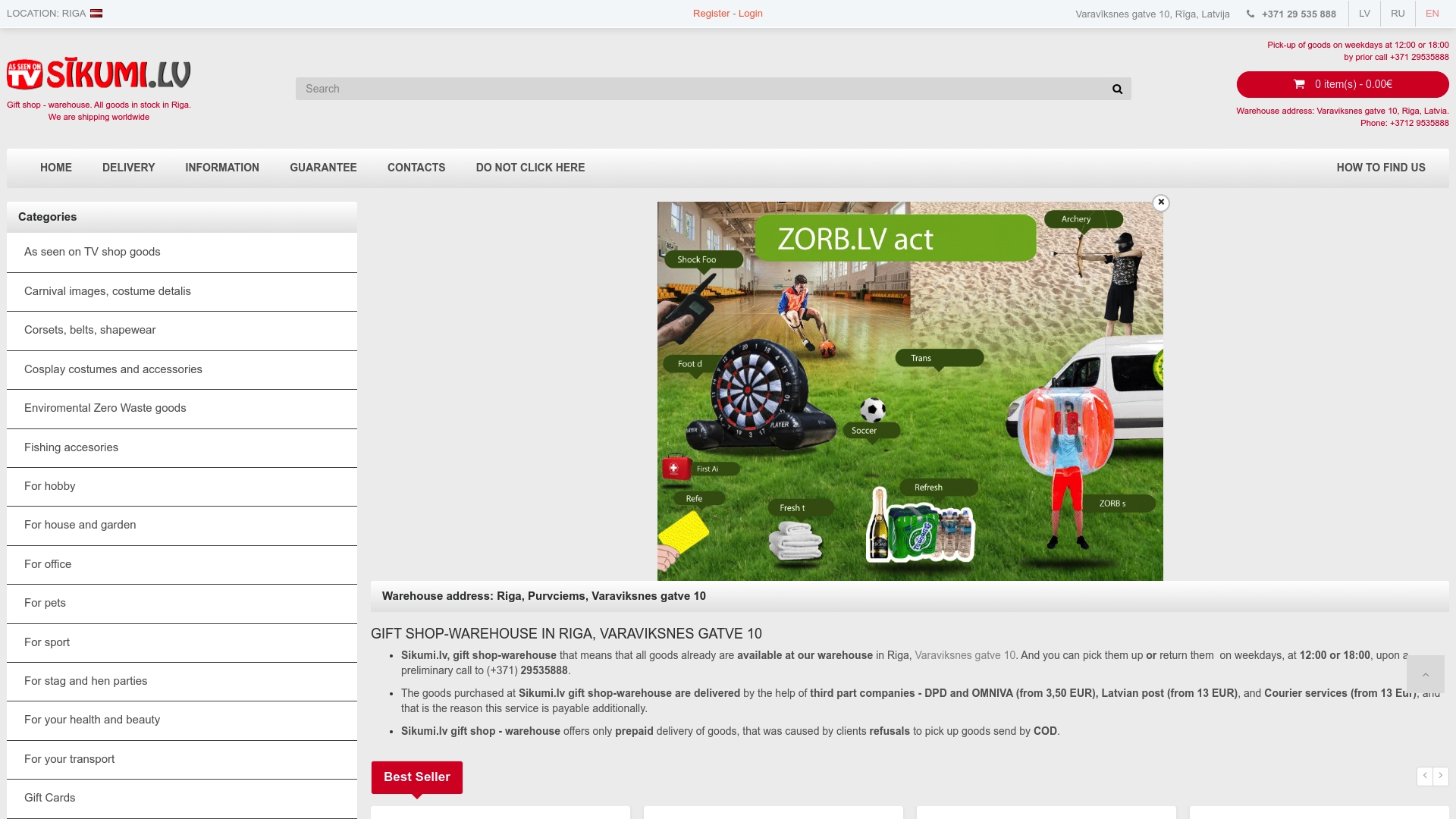Open Cosplay costumes and accessories category
1456x819 pixels.
pyautogui.click(x=182, y=370)
